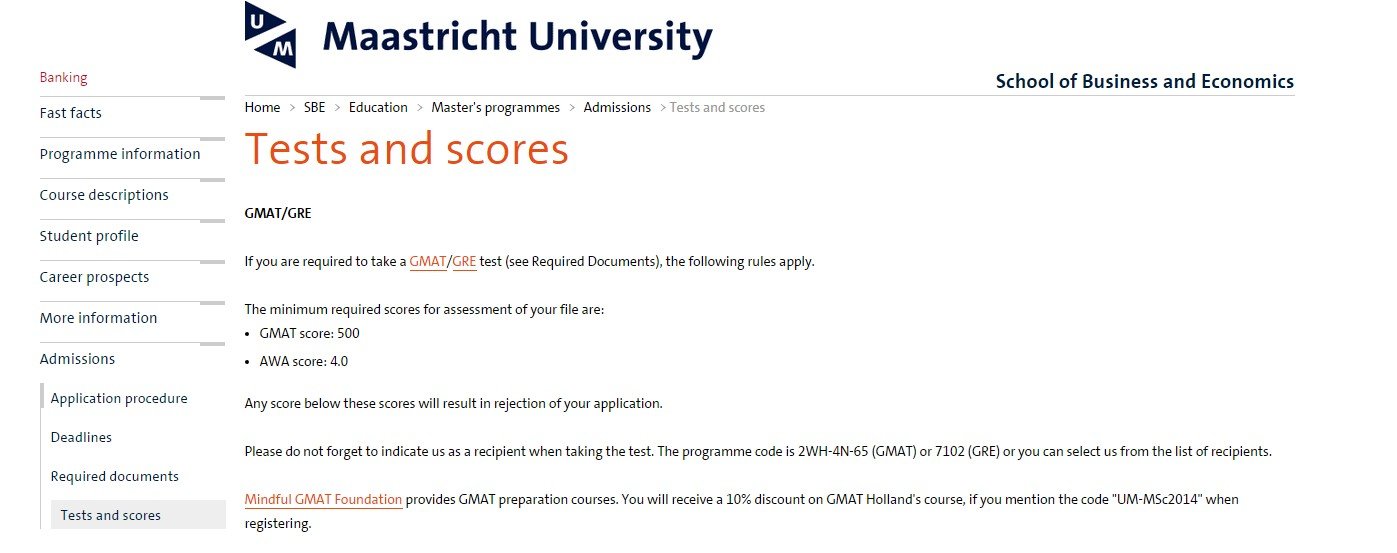Select Tests and scores in the sidebar
This screenshot has height=553, width=1397.
[x=110, y=515]
